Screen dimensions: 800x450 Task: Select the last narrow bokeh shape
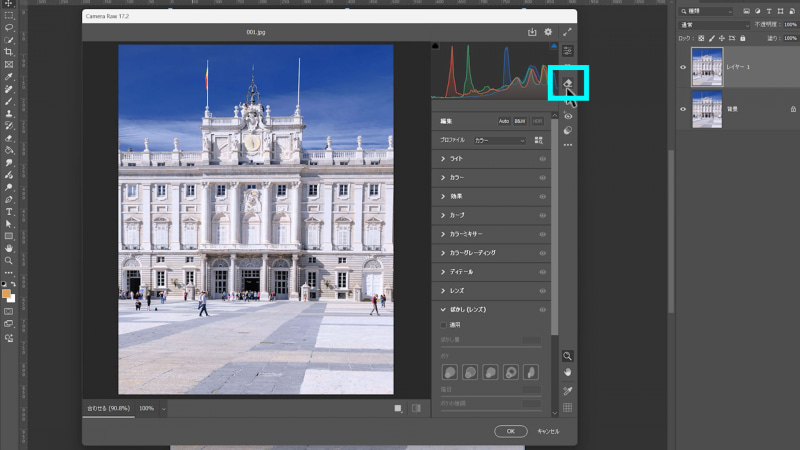pos(531,372)
